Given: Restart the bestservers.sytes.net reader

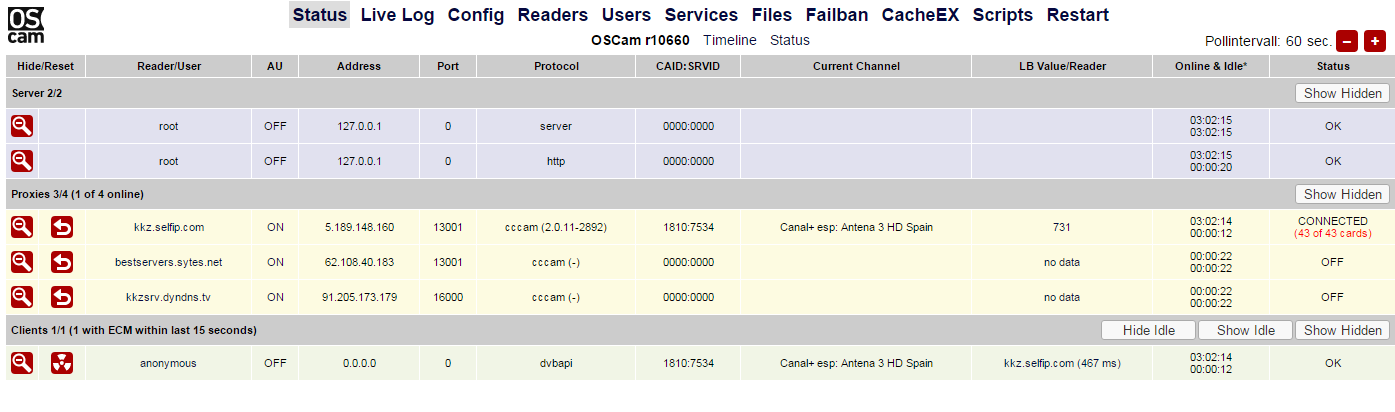Looking at the screenshot, I should [62, 262].
